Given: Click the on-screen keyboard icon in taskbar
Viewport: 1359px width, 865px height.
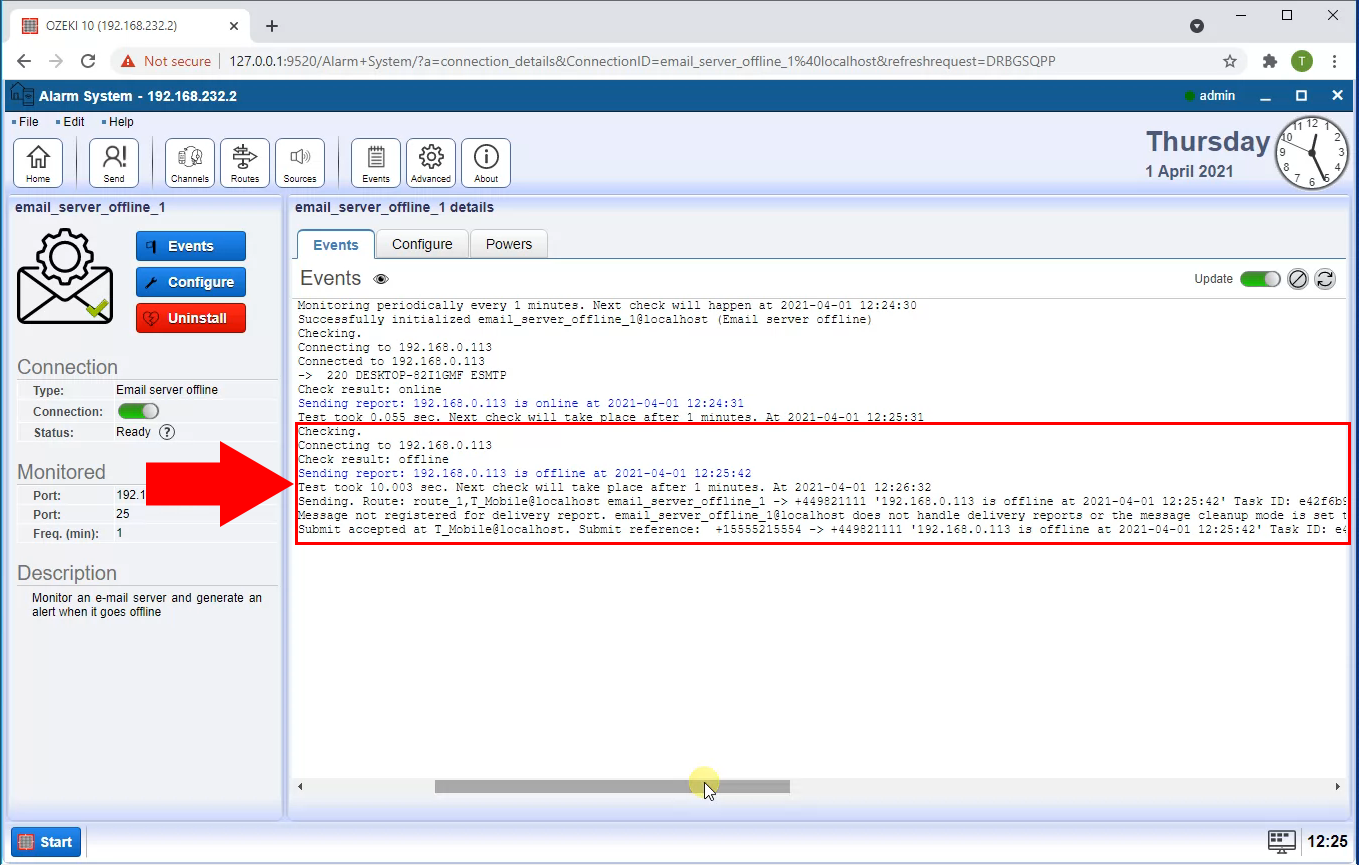Looking at the screenshot, I should 1282,841.
